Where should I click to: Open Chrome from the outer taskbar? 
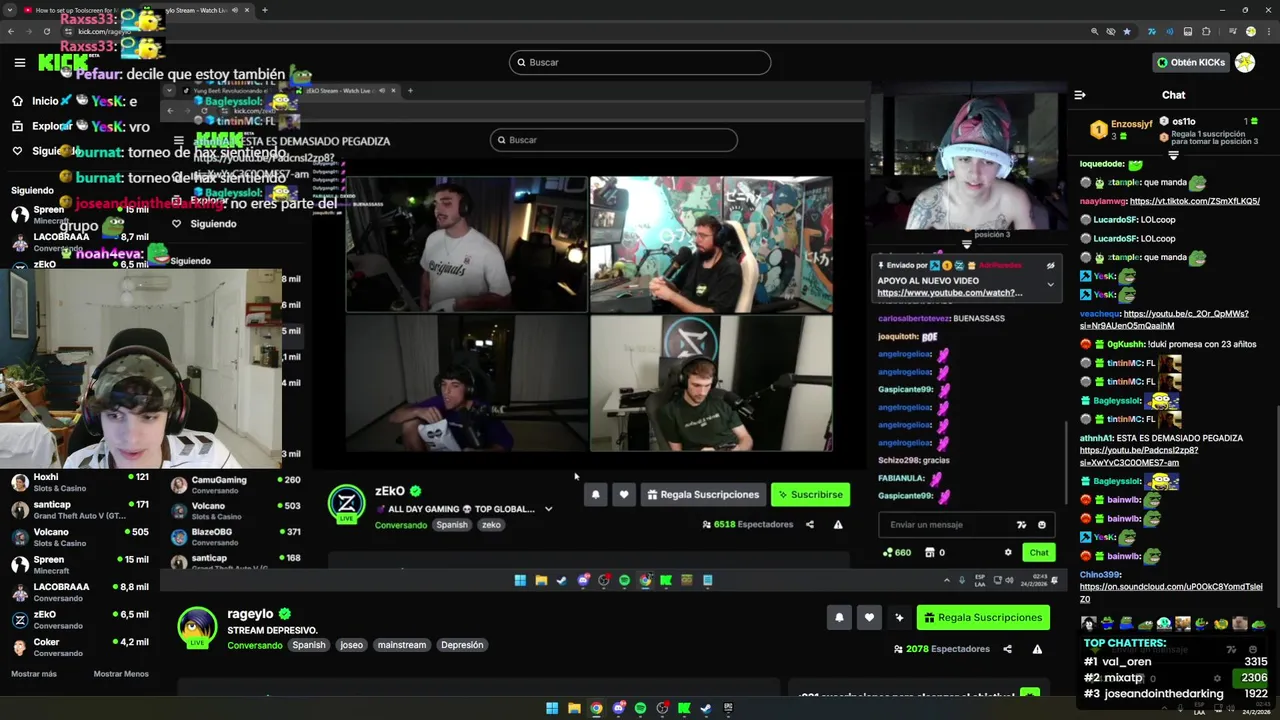pyautogui.click(x=596, y=708)
